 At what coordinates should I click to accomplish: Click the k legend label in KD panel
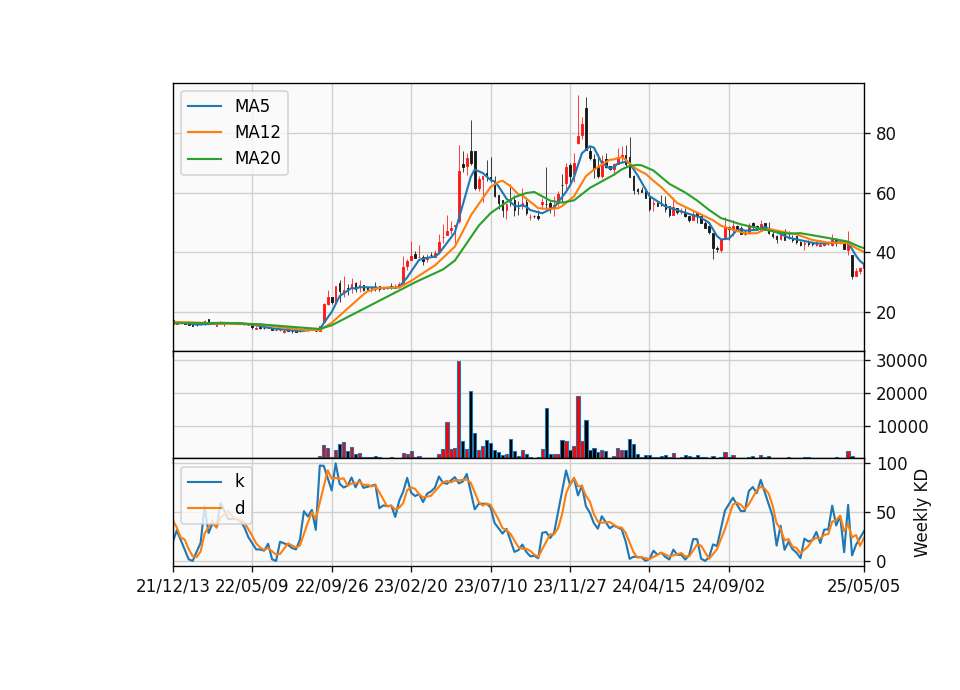tap(239, 481)
